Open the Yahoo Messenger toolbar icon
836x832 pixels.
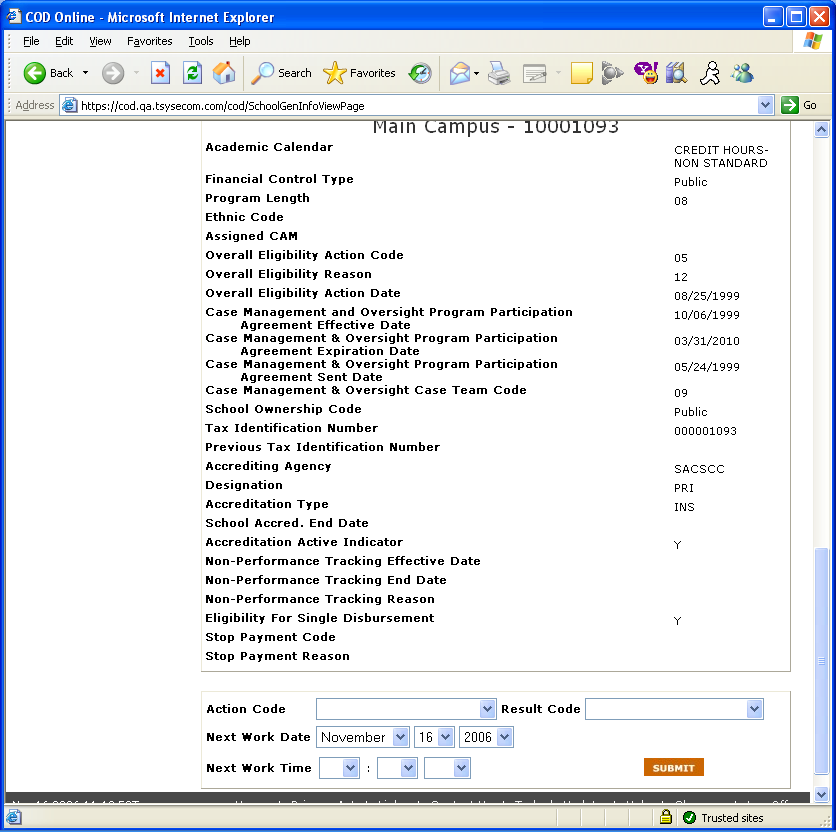coord(646,73)
